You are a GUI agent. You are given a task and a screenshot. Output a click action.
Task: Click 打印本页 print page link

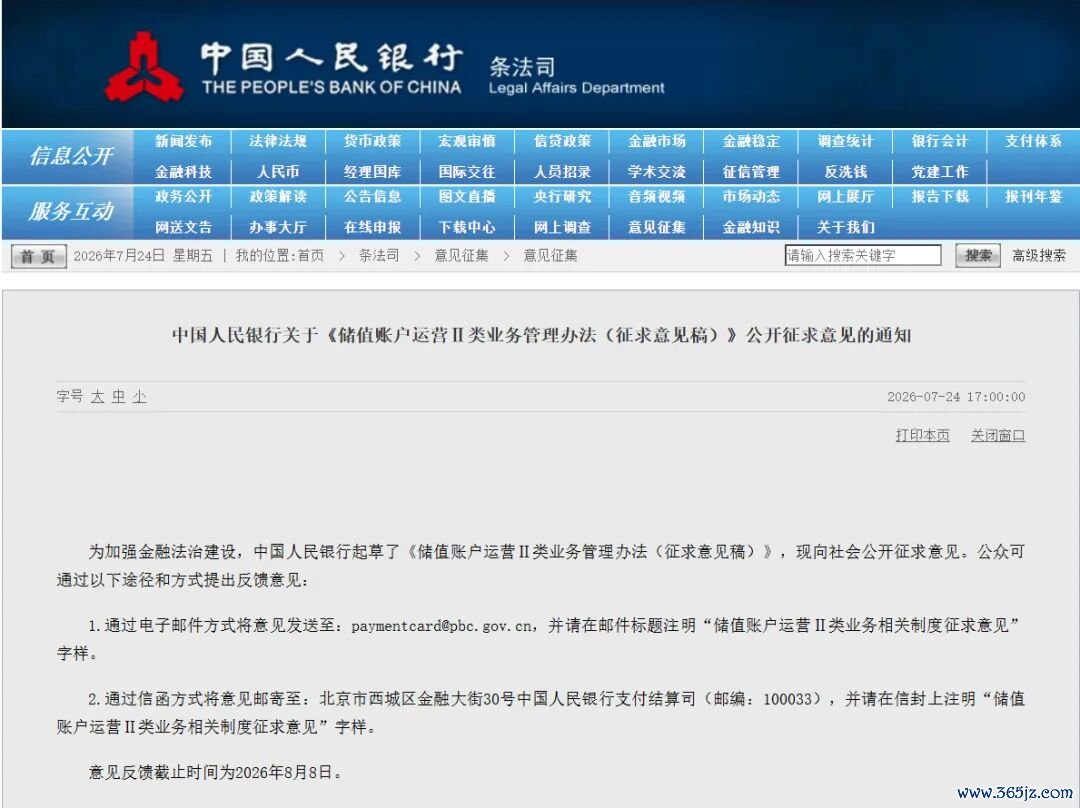click(x=922, y=435)
